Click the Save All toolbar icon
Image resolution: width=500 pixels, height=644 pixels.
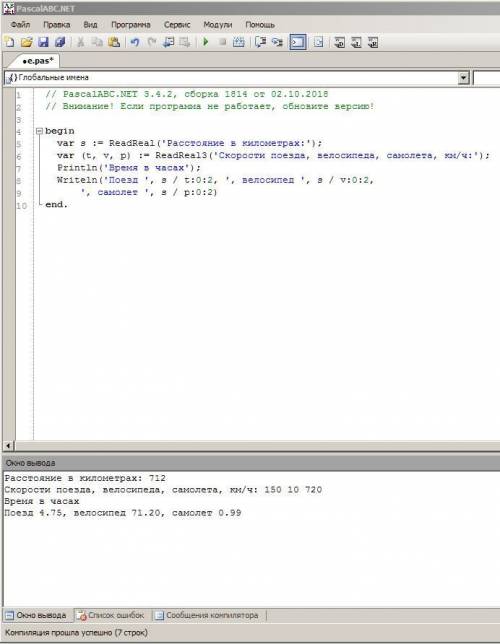[x=60, y=42]
